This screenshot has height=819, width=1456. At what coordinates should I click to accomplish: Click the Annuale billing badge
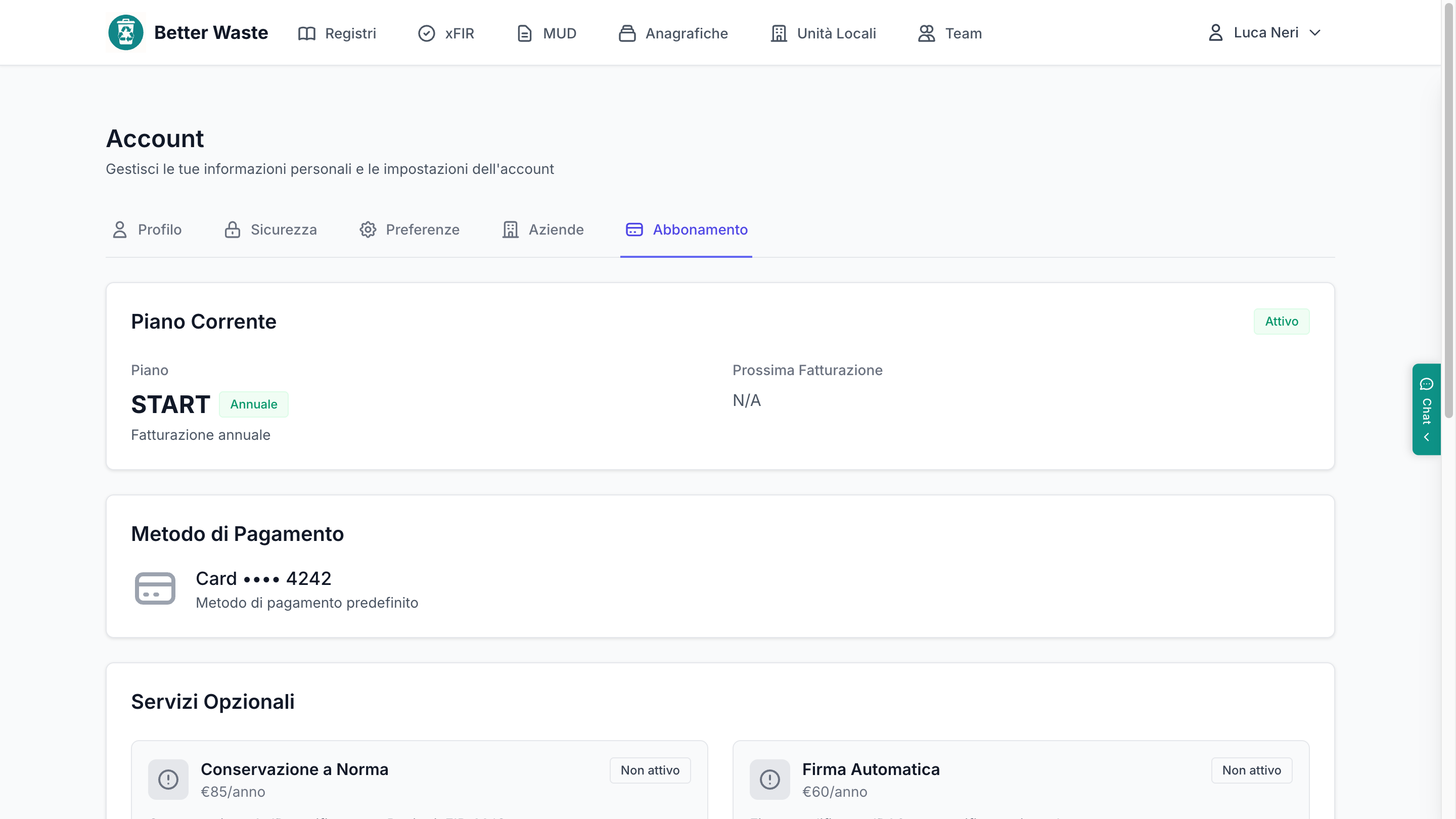pyautogui.click(x=254, y=404)
